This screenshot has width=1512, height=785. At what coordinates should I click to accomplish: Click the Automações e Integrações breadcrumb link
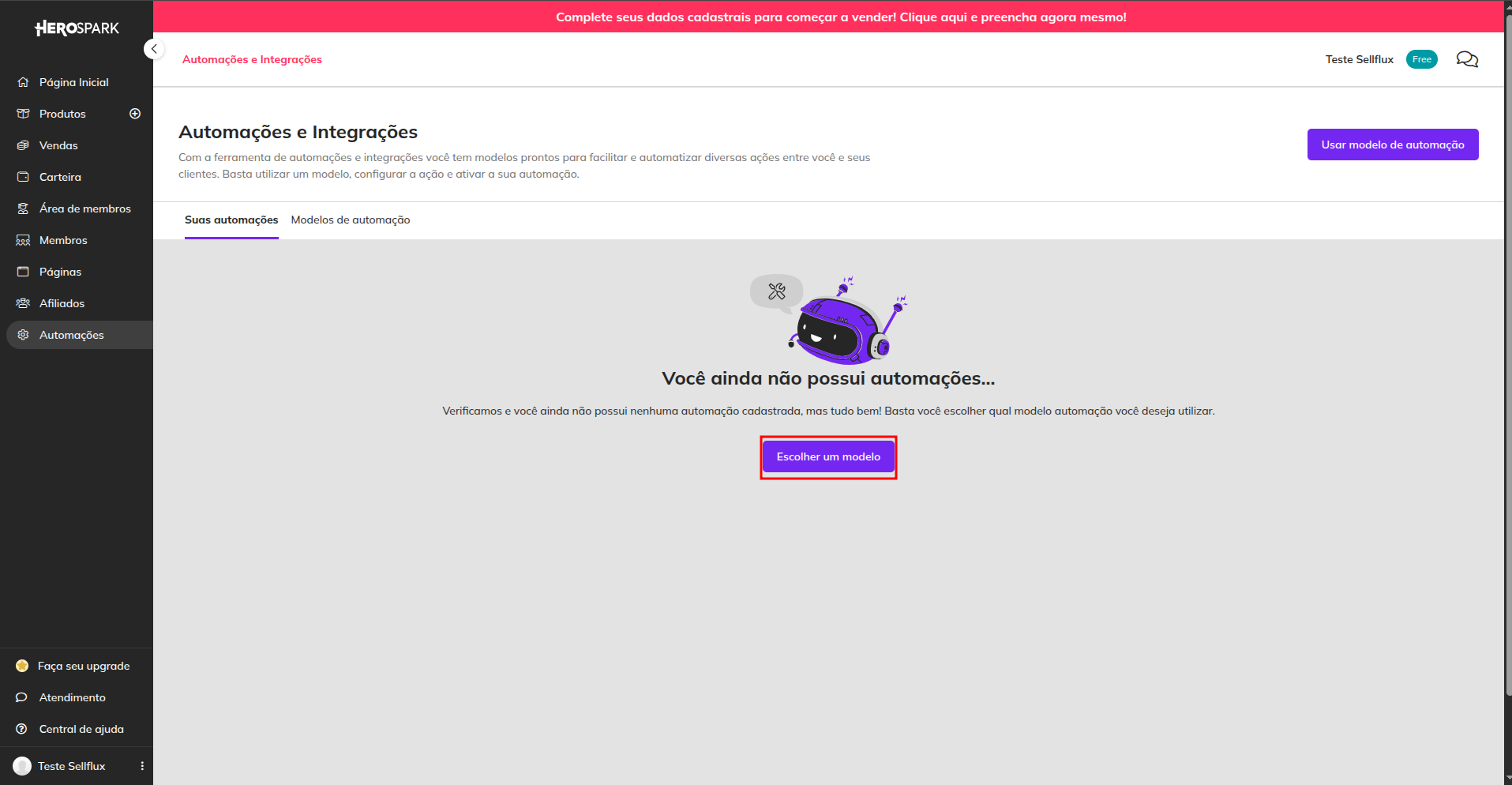252,59
